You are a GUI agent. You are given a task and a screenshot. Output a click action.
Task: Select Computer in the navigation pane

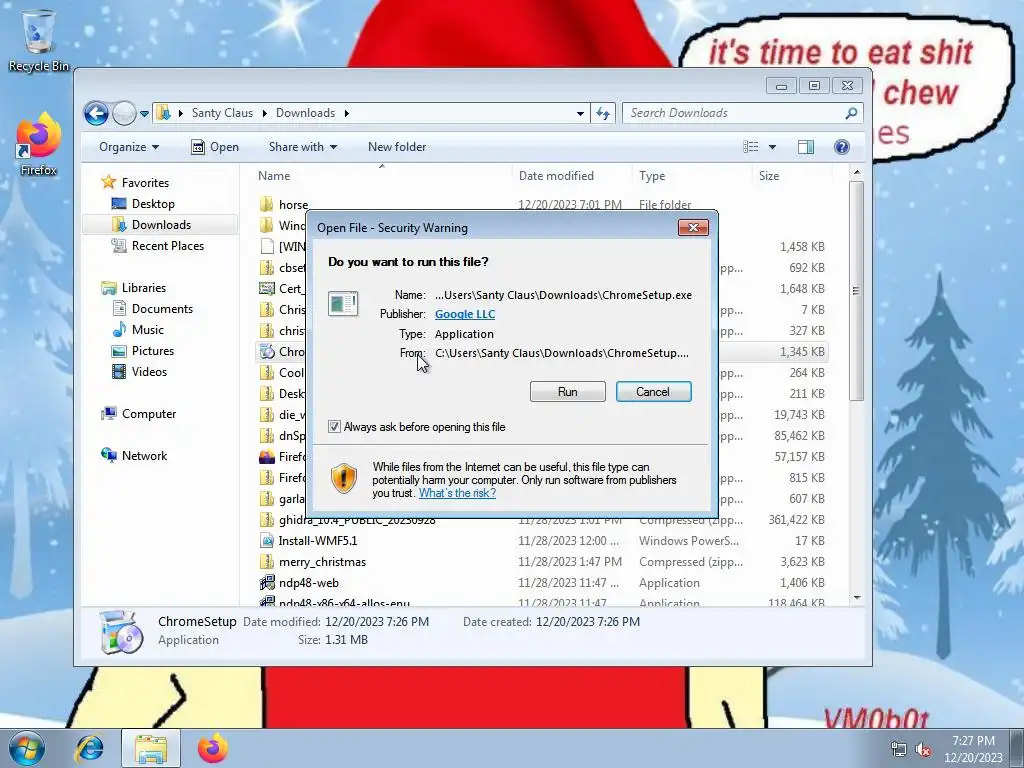point(149,413)
